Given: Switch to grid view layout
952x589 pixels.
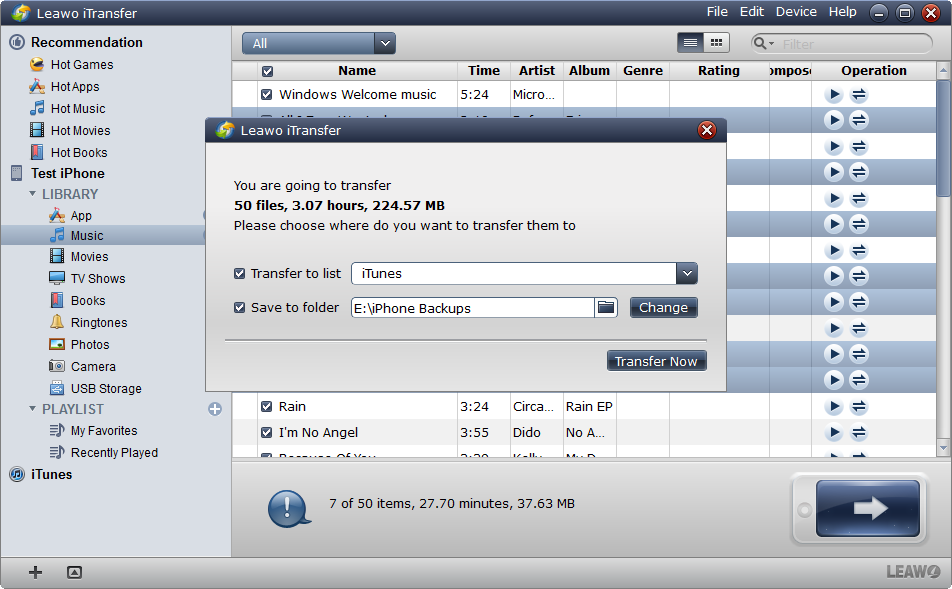Looking at the screenshot, I should pos(716,43).
